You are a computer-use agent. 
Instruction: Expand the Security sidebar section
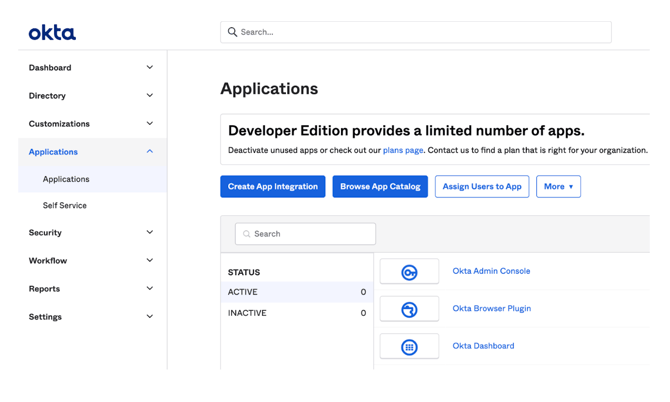pos(150,233)
